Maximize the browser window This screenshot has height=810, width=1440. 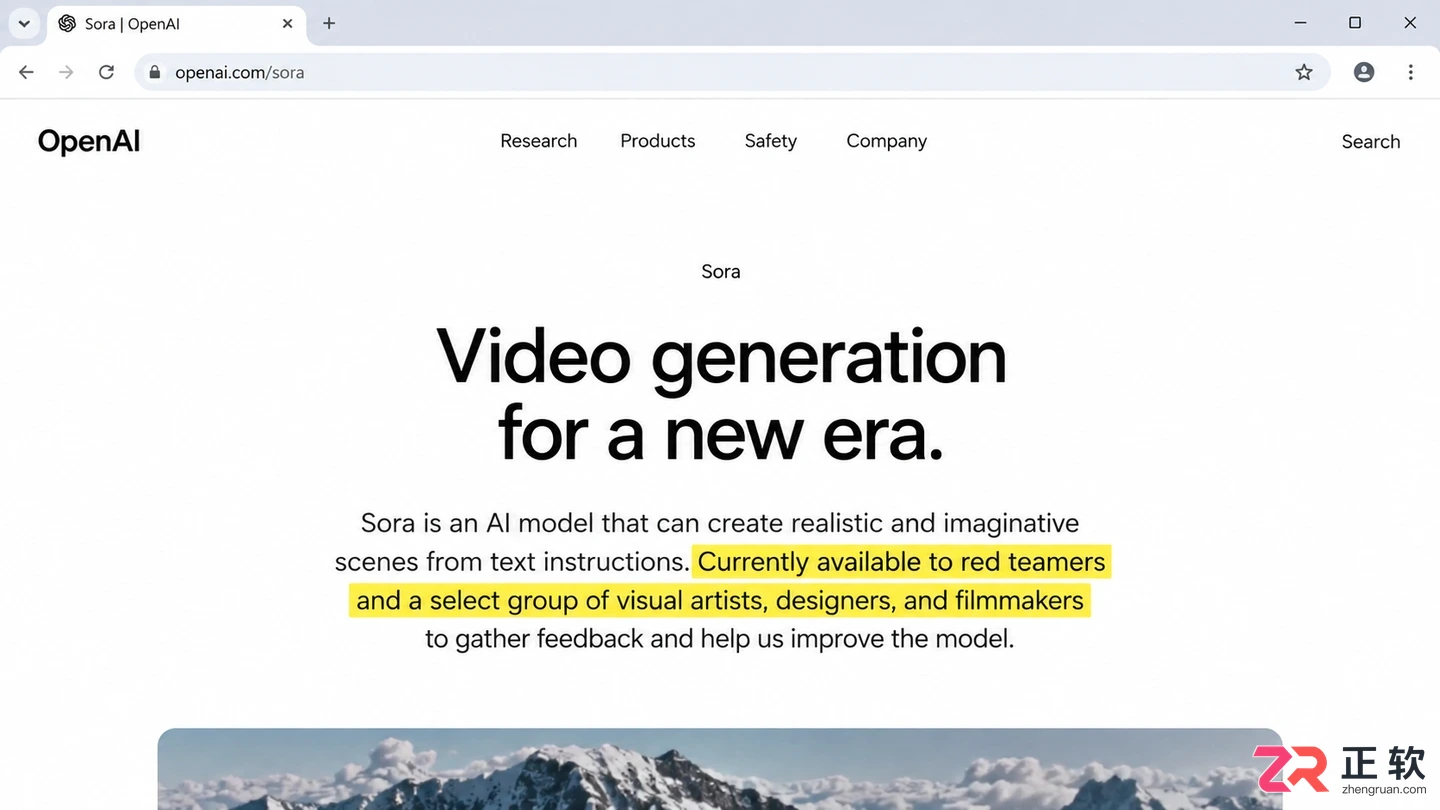pos(1355,23)
